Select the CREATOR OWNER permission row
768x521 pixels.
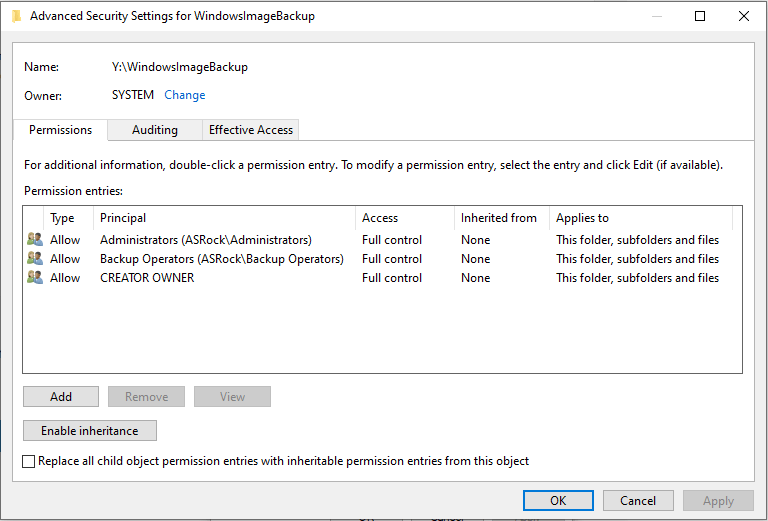[x=382, y=278]
